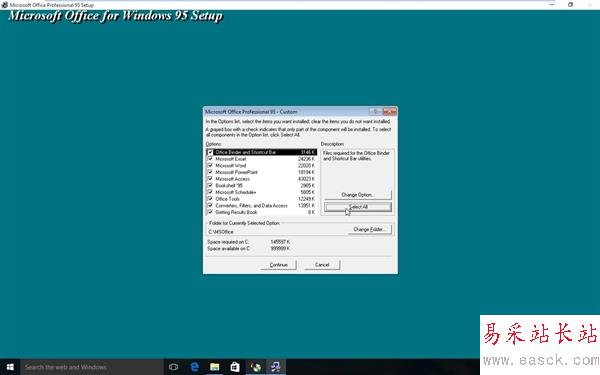The image size is (600, 375).
Task: Launch Microsoft Edge from taskbar
Action: pyautogui.click(x=194, y=367)
